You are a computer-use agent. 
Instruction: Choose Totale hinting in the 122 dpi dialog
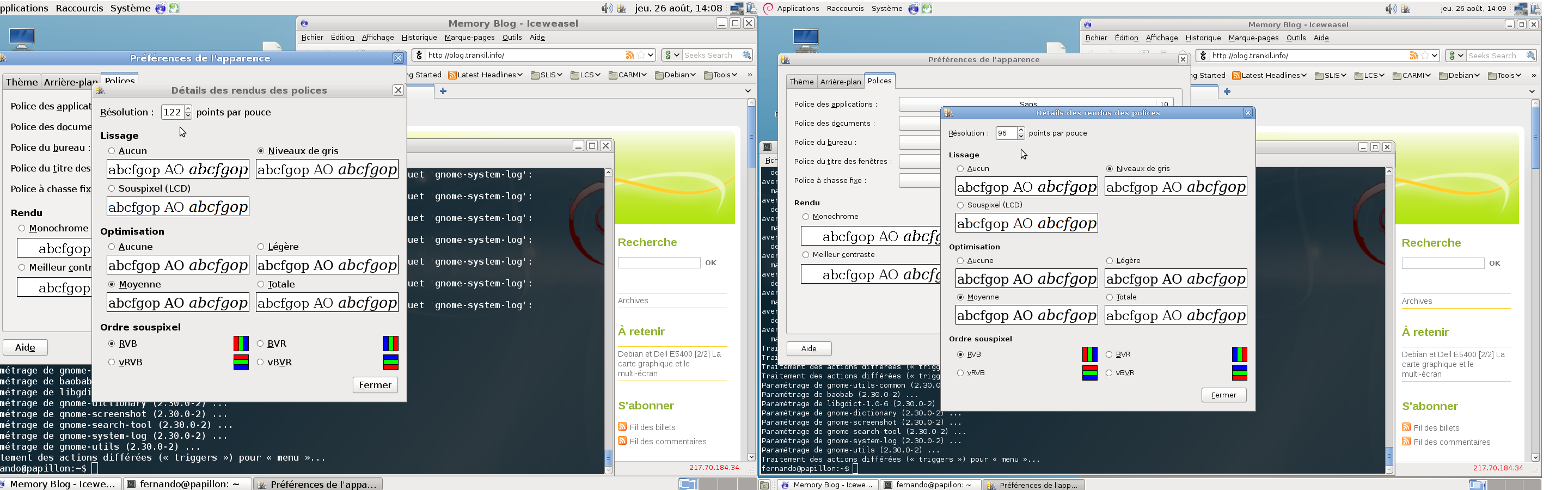261,284
